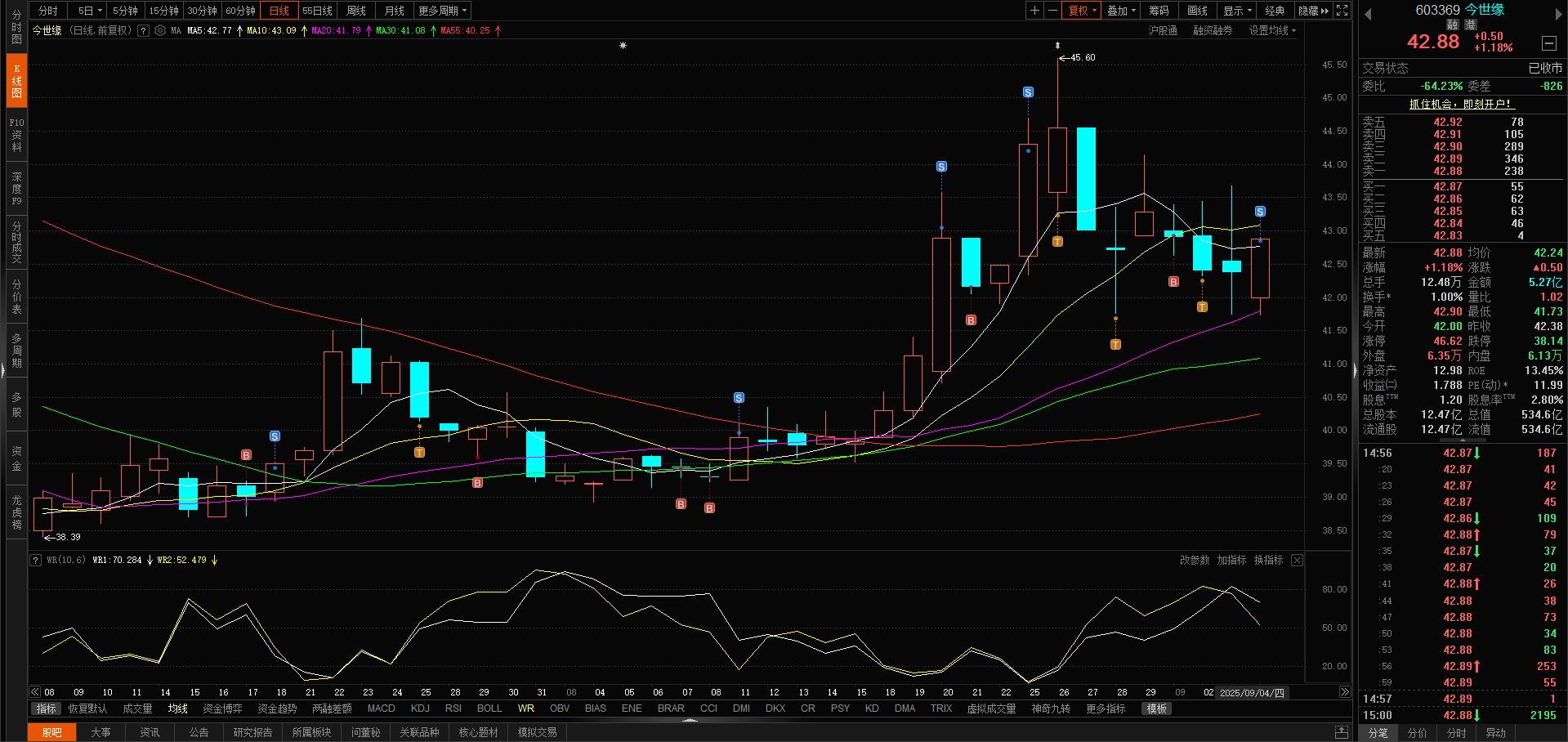Toggle fullscreen chart icon
Image resolution: width=1568 pixels, height=742 pixels.
coord(1342,11)
